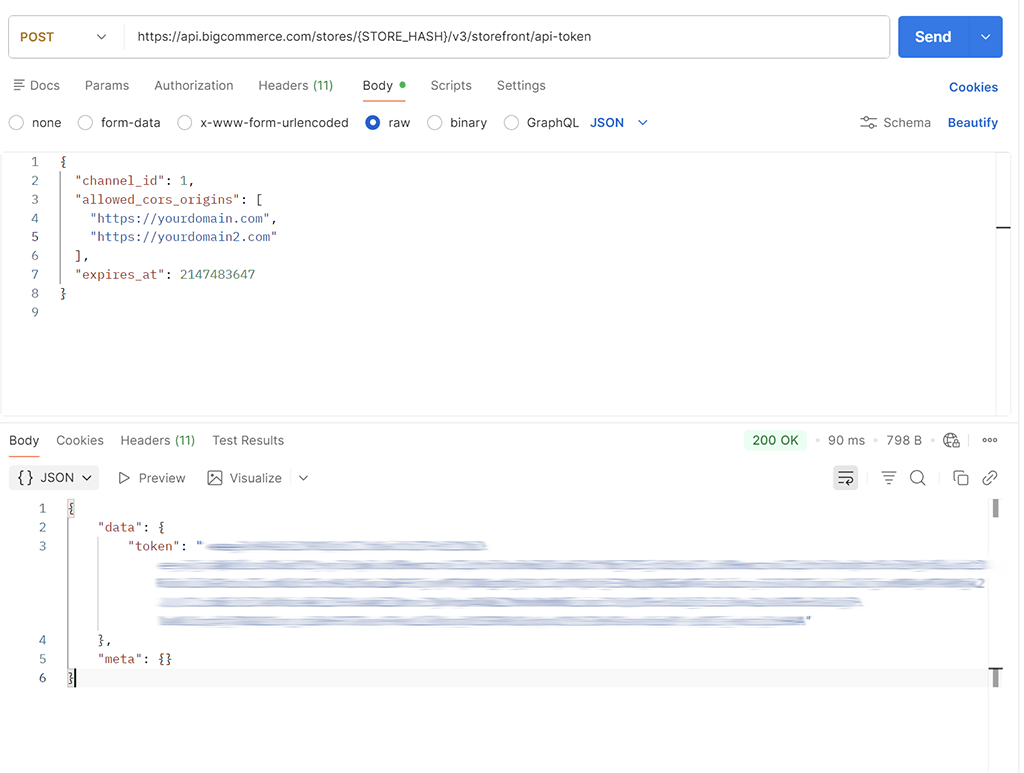
Task: Open the response Cookies tab
Action: click(x=80, y=440)
